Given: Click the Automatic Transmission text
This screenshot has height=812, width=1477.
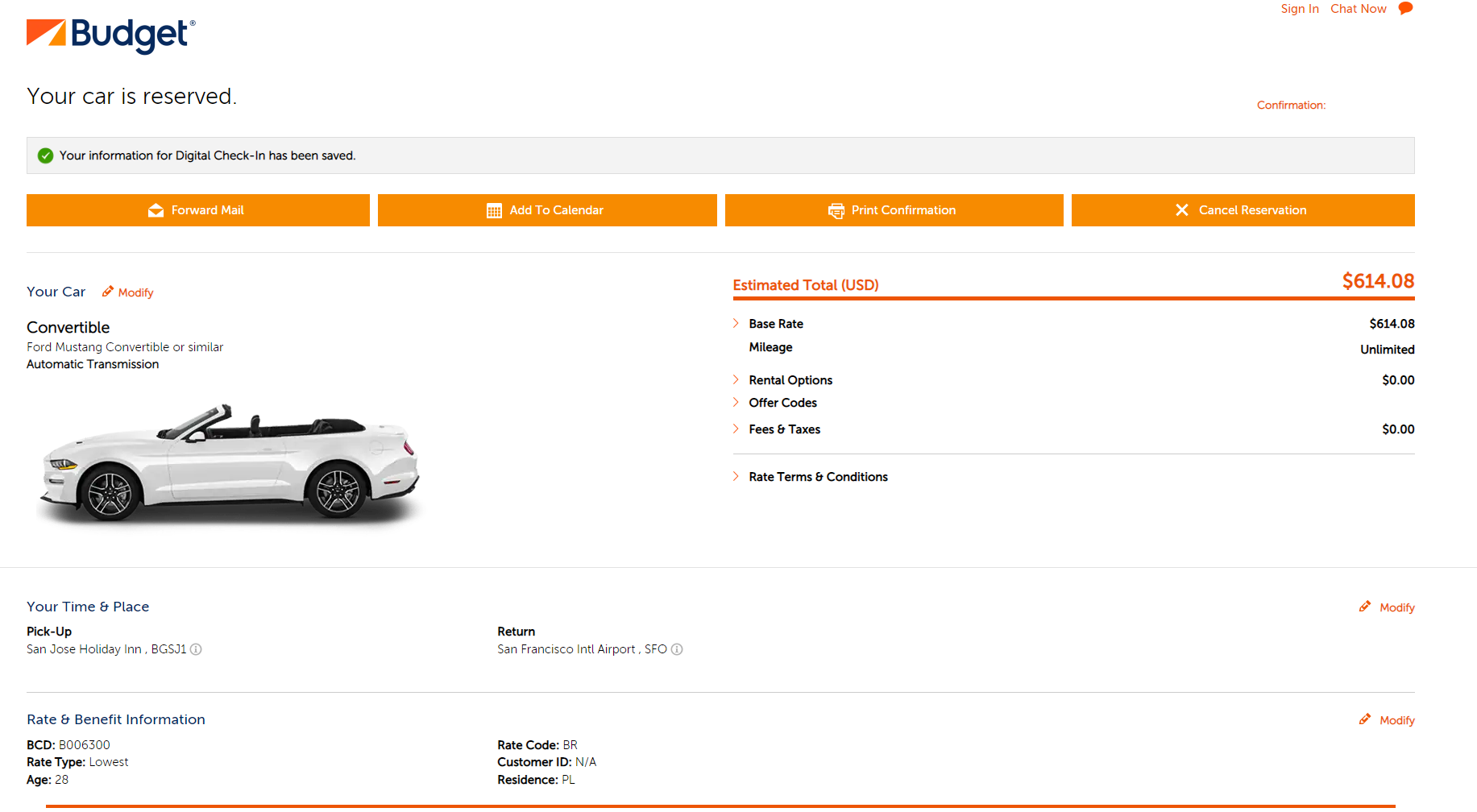Looking at the screenshot, I should tap(93, 364).
